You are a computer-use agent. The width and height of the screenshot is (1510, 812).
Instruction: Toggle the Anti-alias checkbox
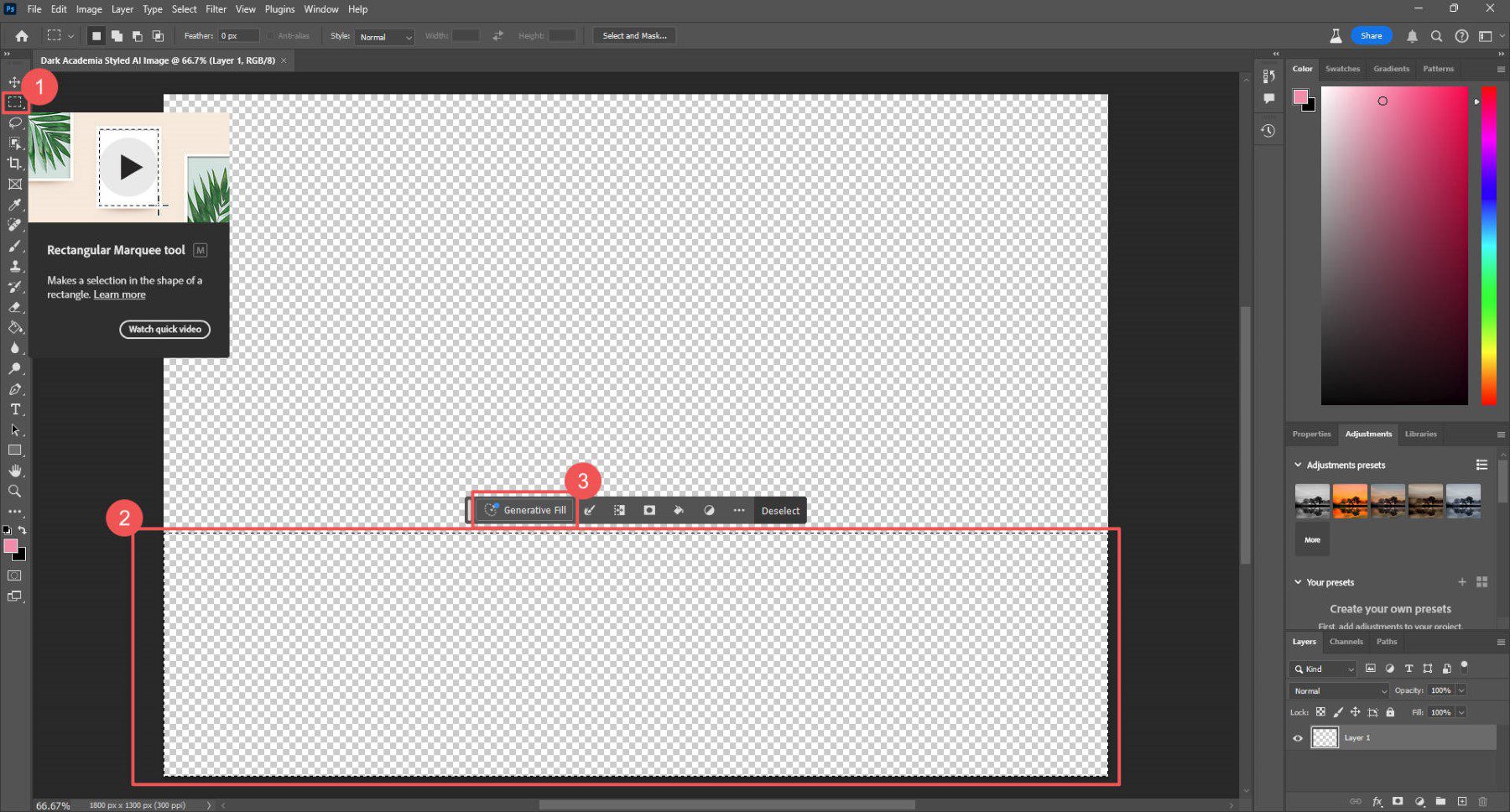tap(271, 36)
